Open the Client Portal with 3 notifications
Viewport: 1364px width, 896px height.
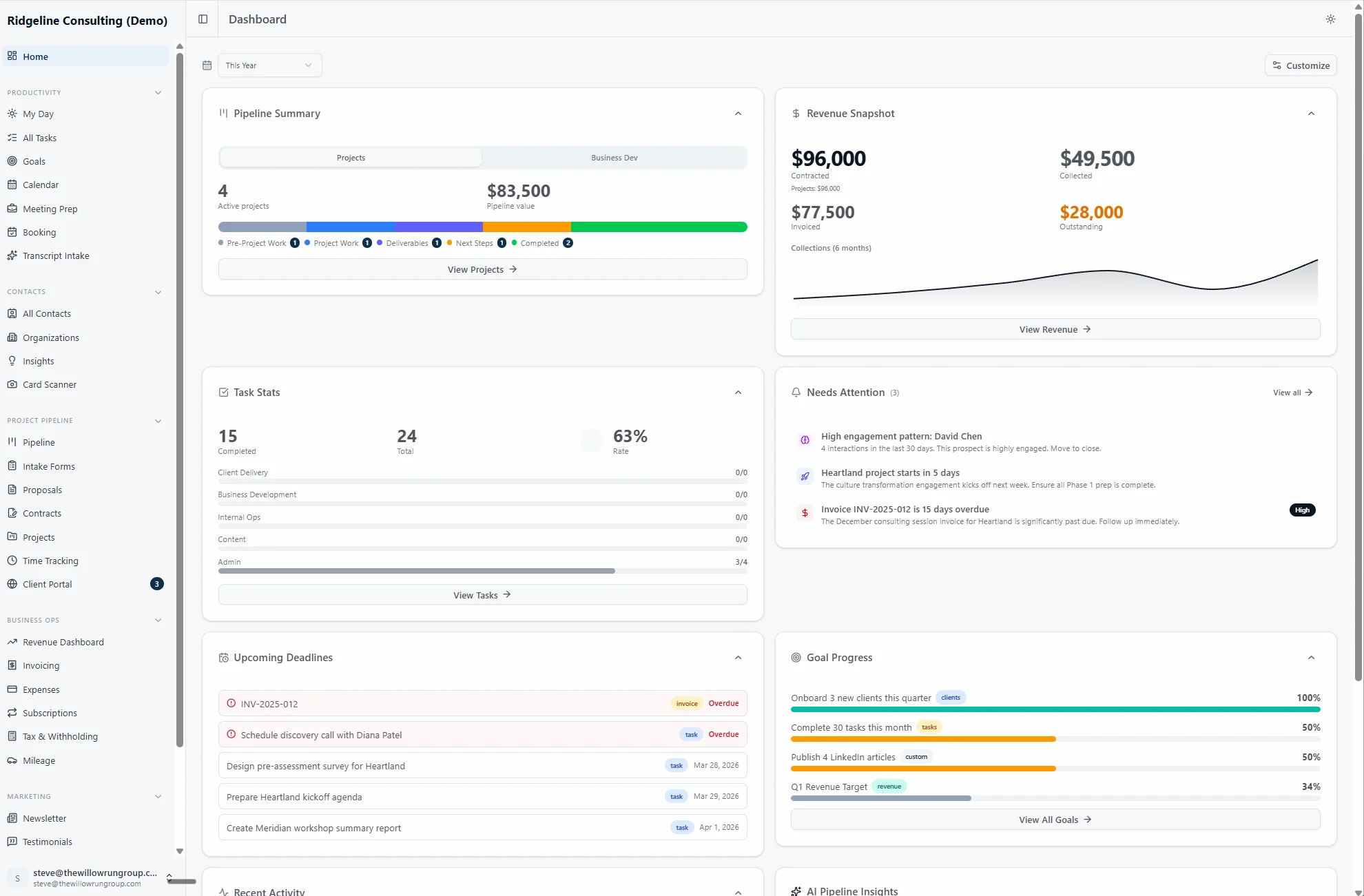coord(48,583)
